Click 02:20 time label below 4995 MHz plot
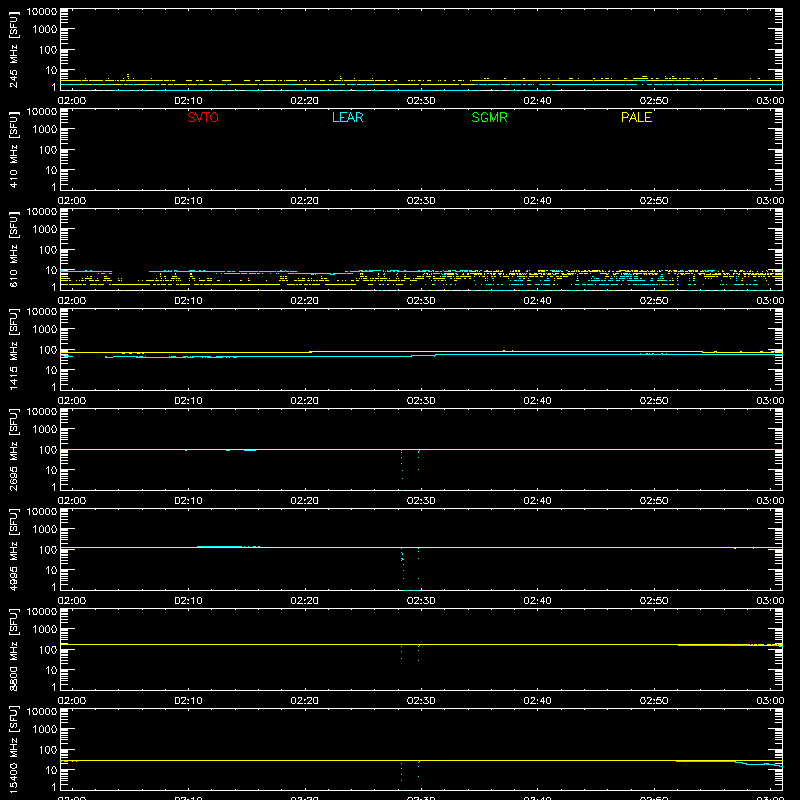Image resolution: width=800 pixels, height=800 pixels. tap(305, 601)
